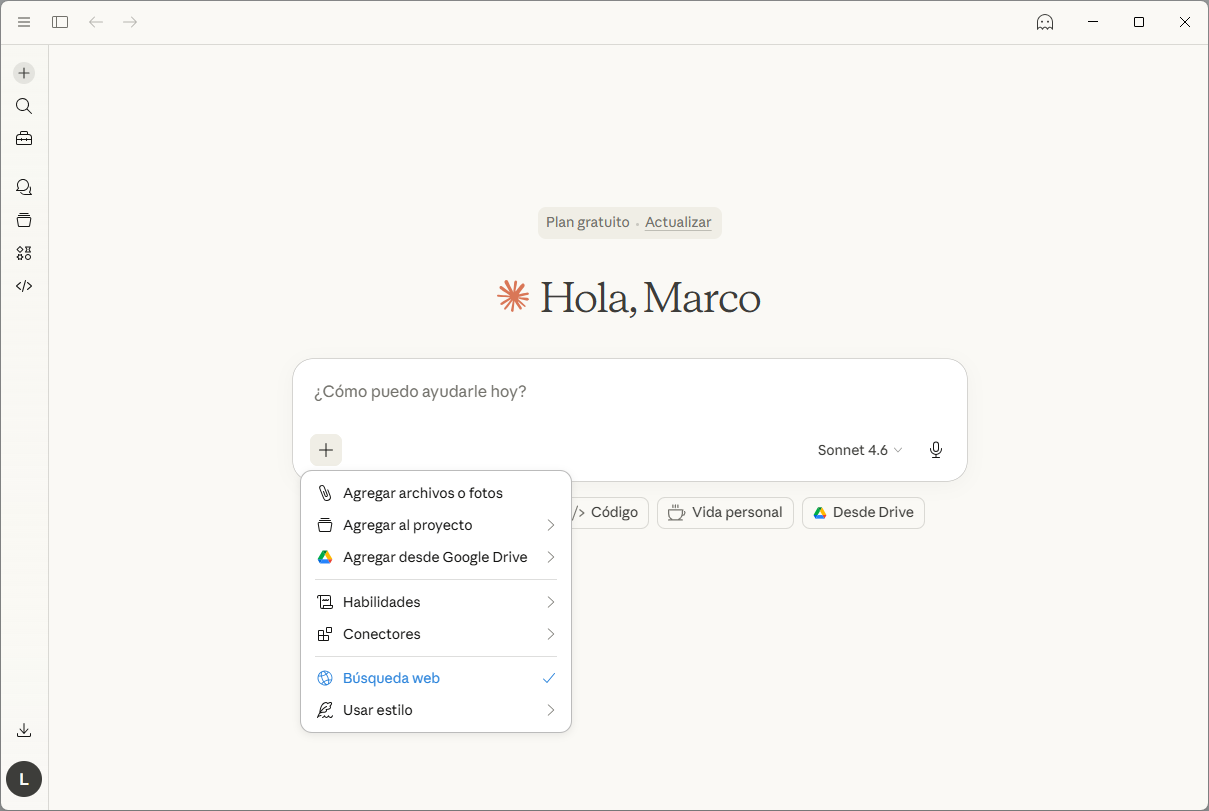
Task: Click the download icon in sidebar bottom
Action: [24, 730]
